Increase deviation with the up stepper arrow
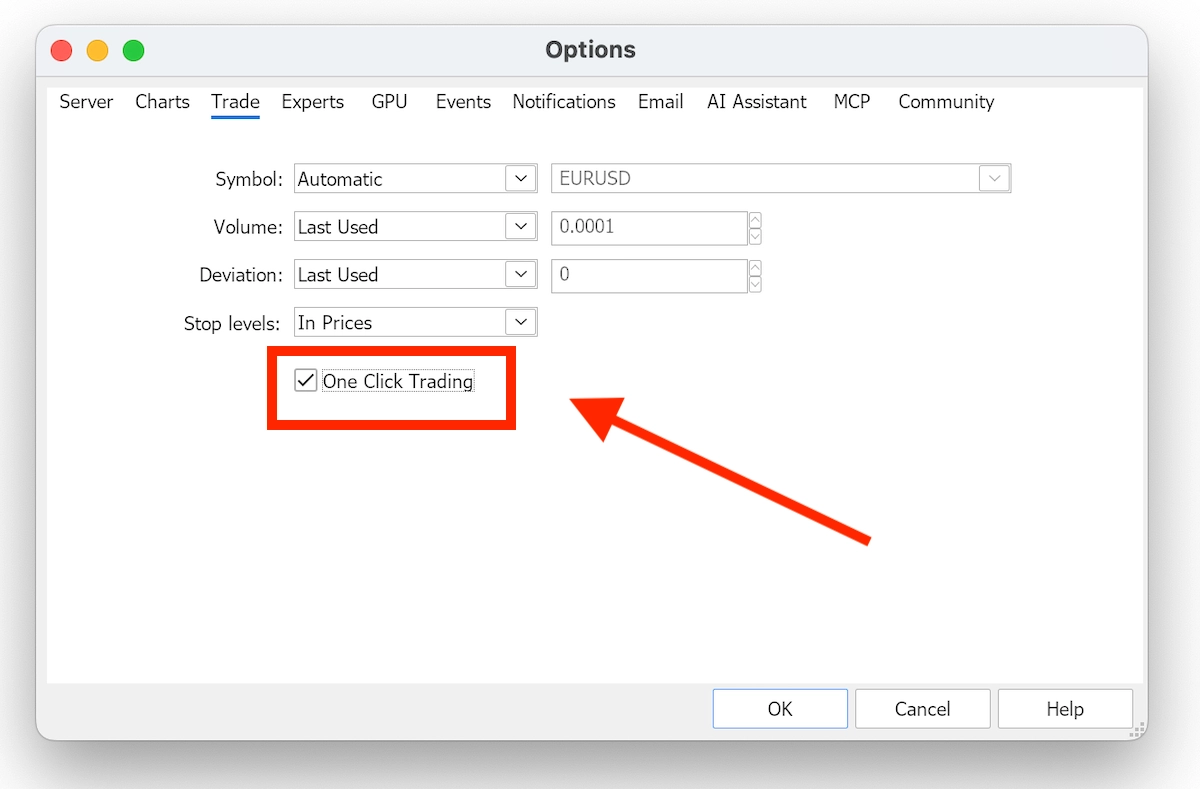Screen dimensions: 1200x789 755,268
